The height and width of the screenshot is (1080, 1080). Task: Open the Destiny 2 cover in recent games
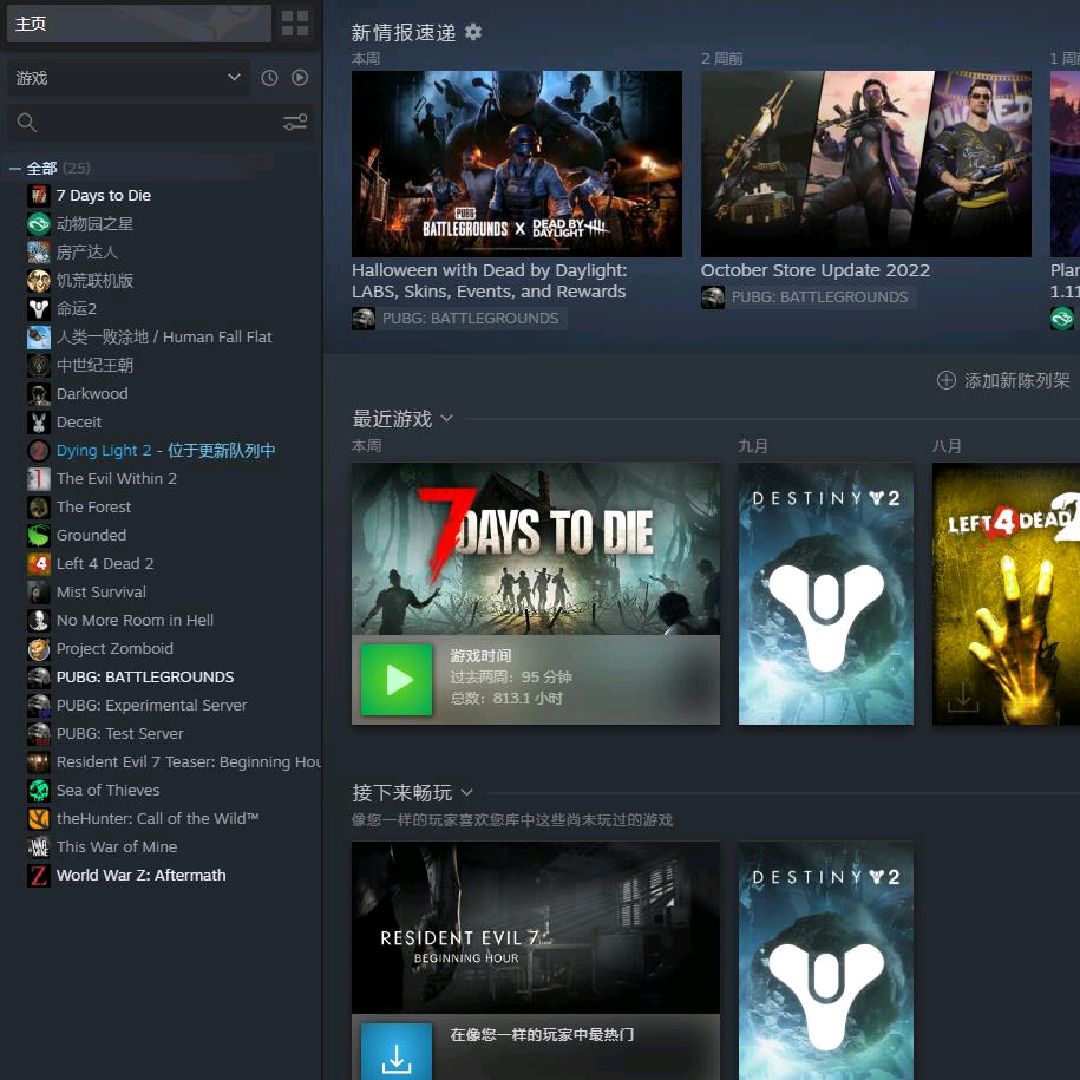pos(826,594)
